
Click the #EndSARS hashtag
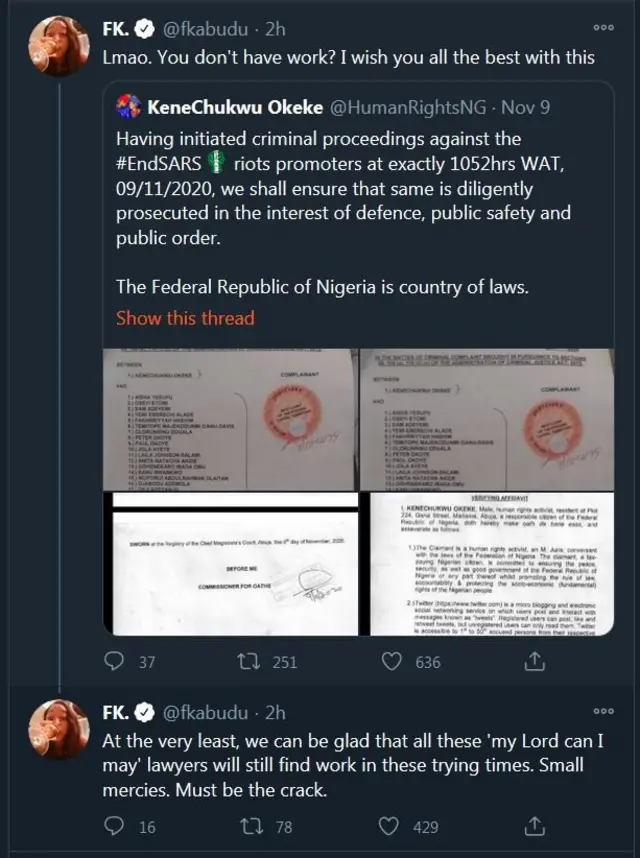pos(159,163)
